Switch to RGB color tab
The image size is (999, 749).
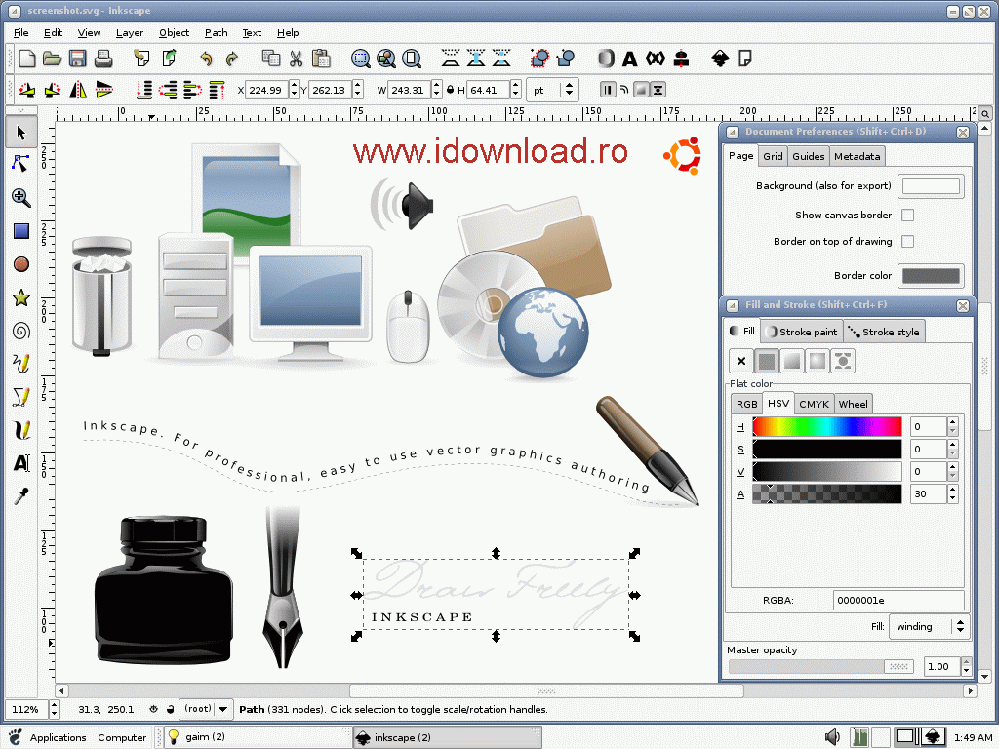point(747,404)
